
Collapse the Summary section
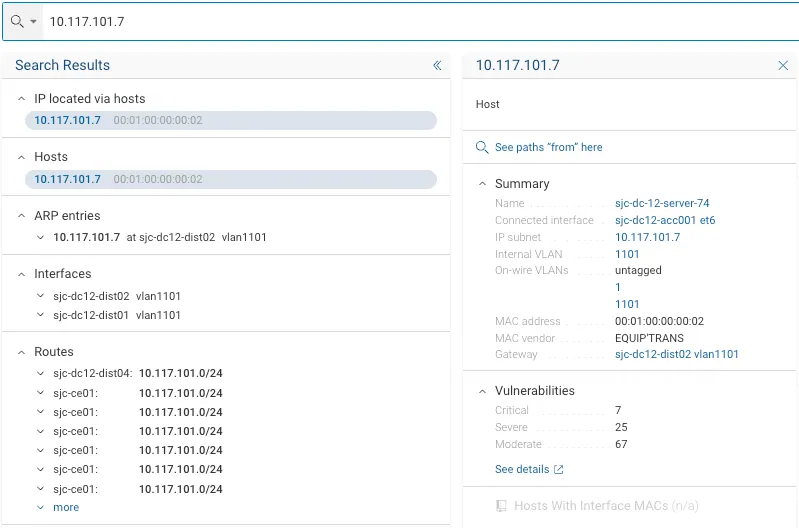tap(482, 184)
